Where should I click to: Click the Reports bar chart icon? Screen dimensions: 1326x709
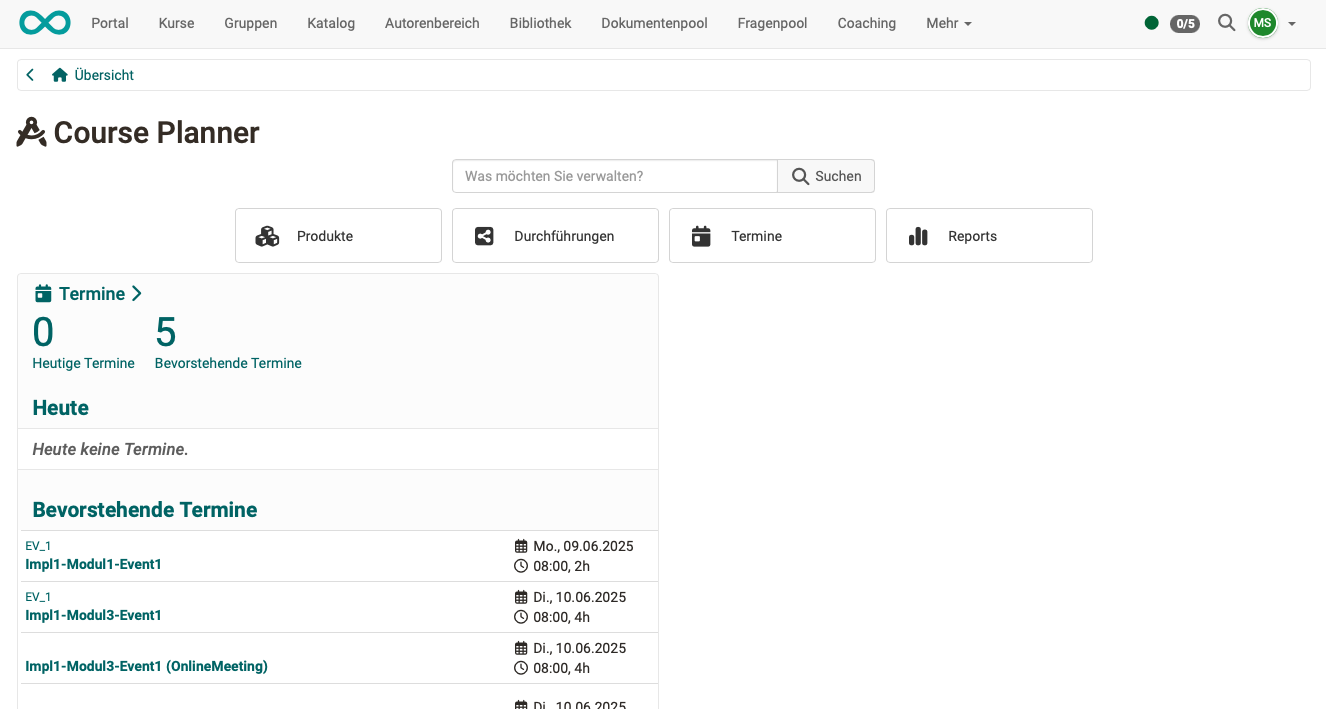tap(918, 235)
